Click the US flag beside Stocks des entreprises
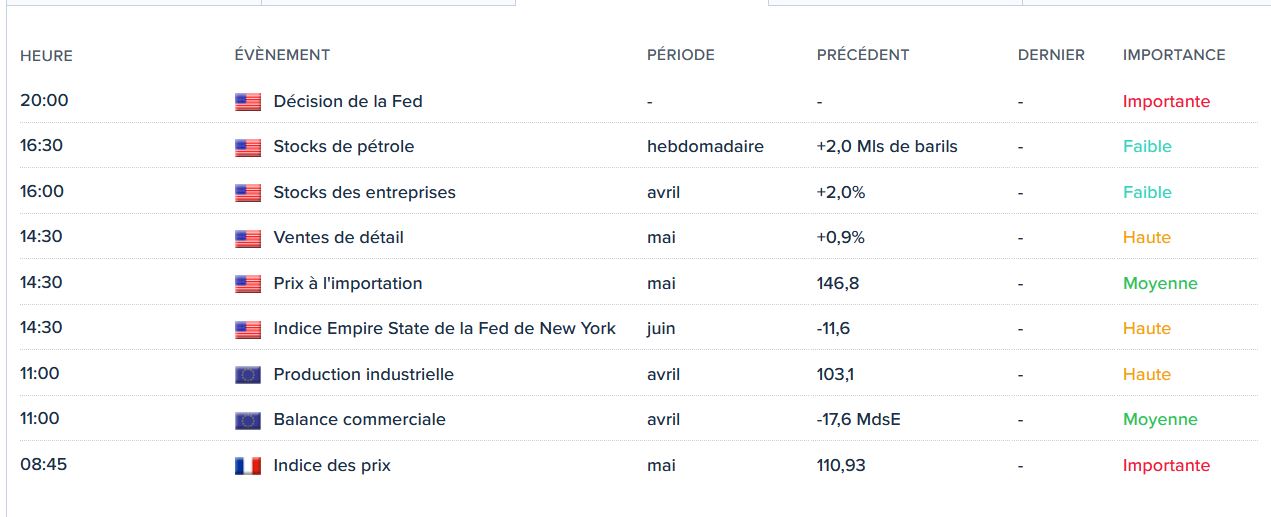The width and height of the screenshot is (1271, 517). tap(247, 193)
